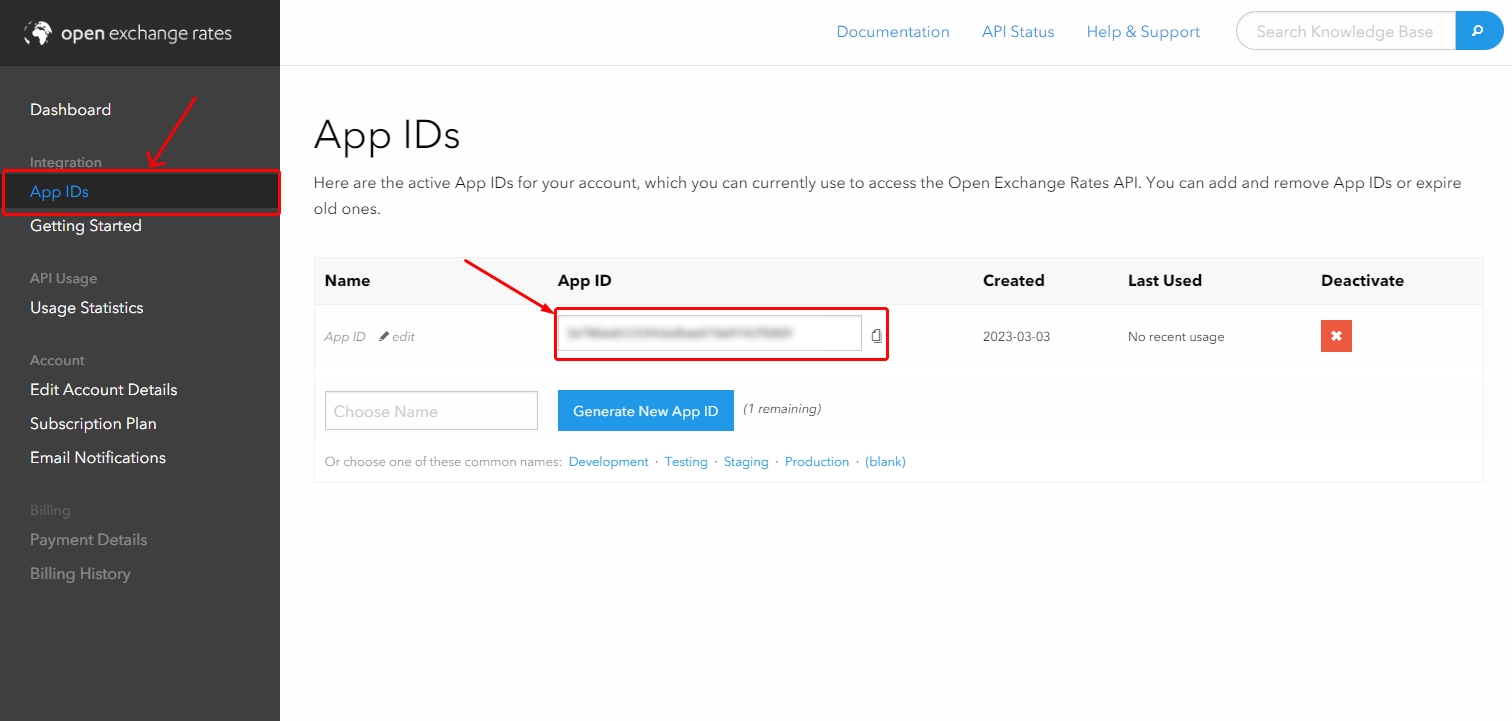Click the 'No recent usage' cell
Viewport: 1512px width, 721px height.
[x=1176, y=337]
